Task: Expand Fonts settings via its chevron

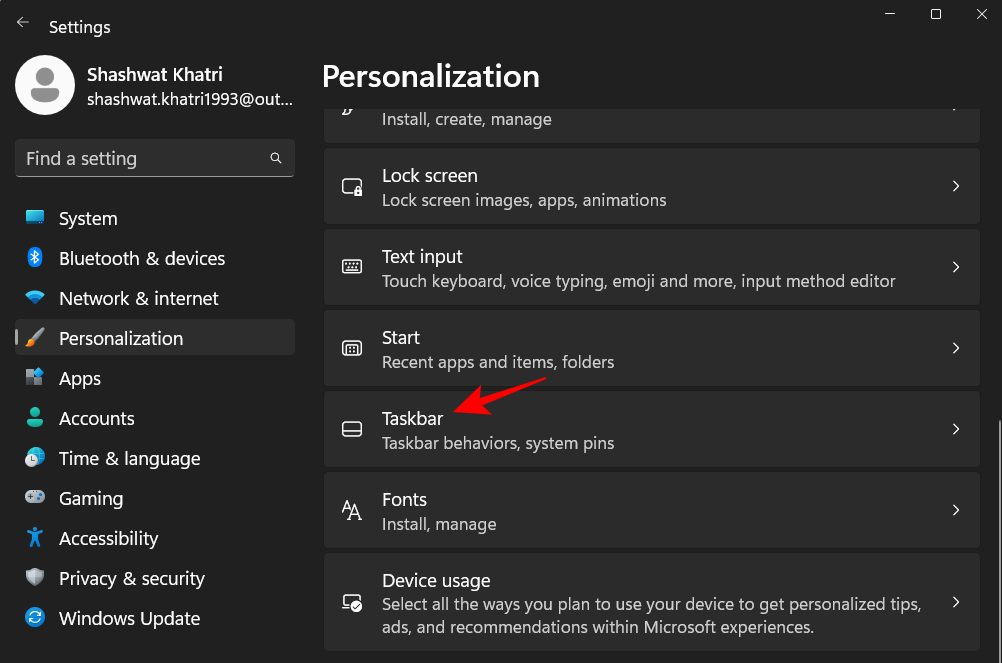Action: (x=955, y=510)
